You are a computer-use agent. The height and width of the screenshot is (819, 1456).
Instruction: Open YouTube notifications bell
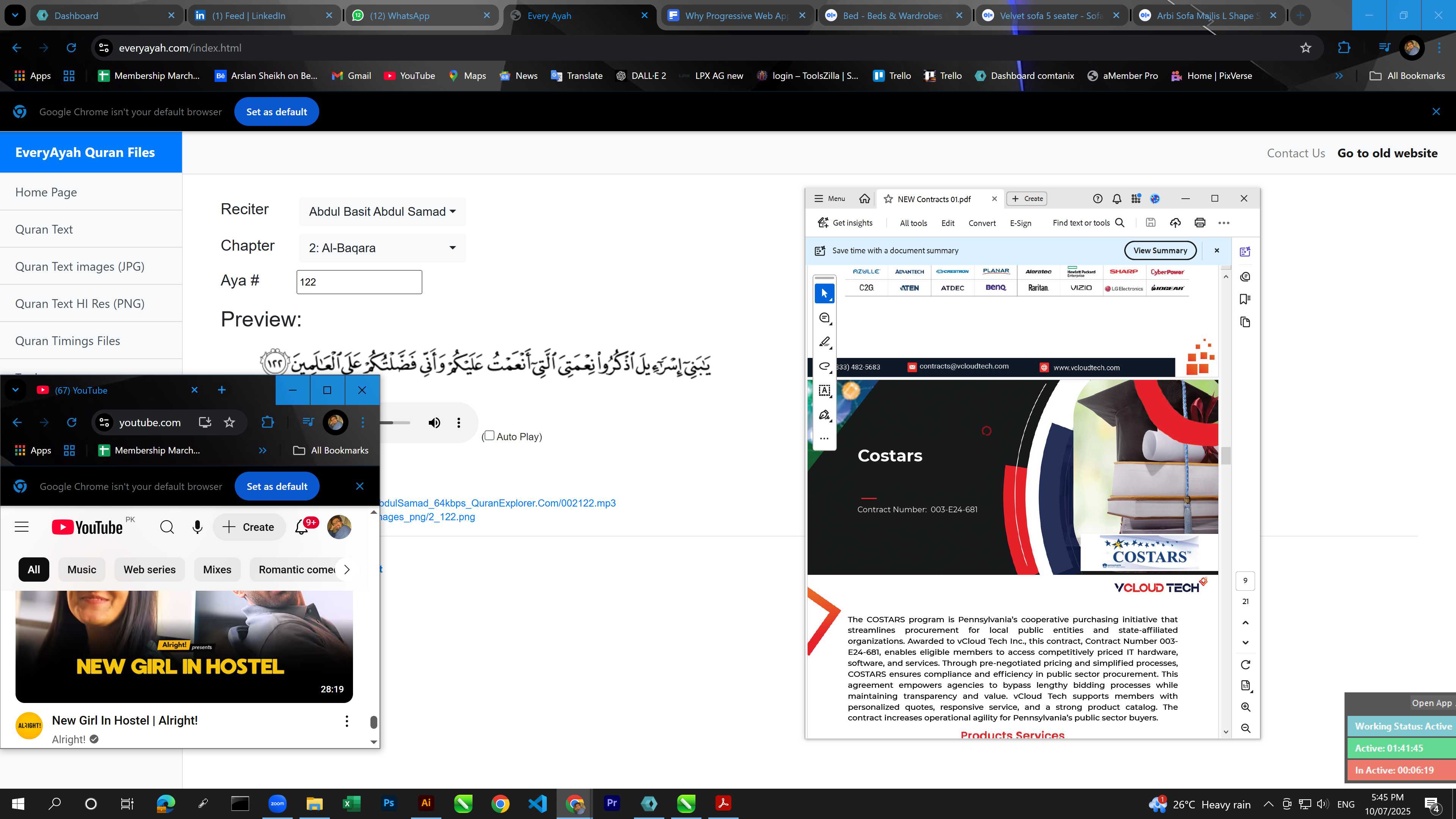pos(302,527)
